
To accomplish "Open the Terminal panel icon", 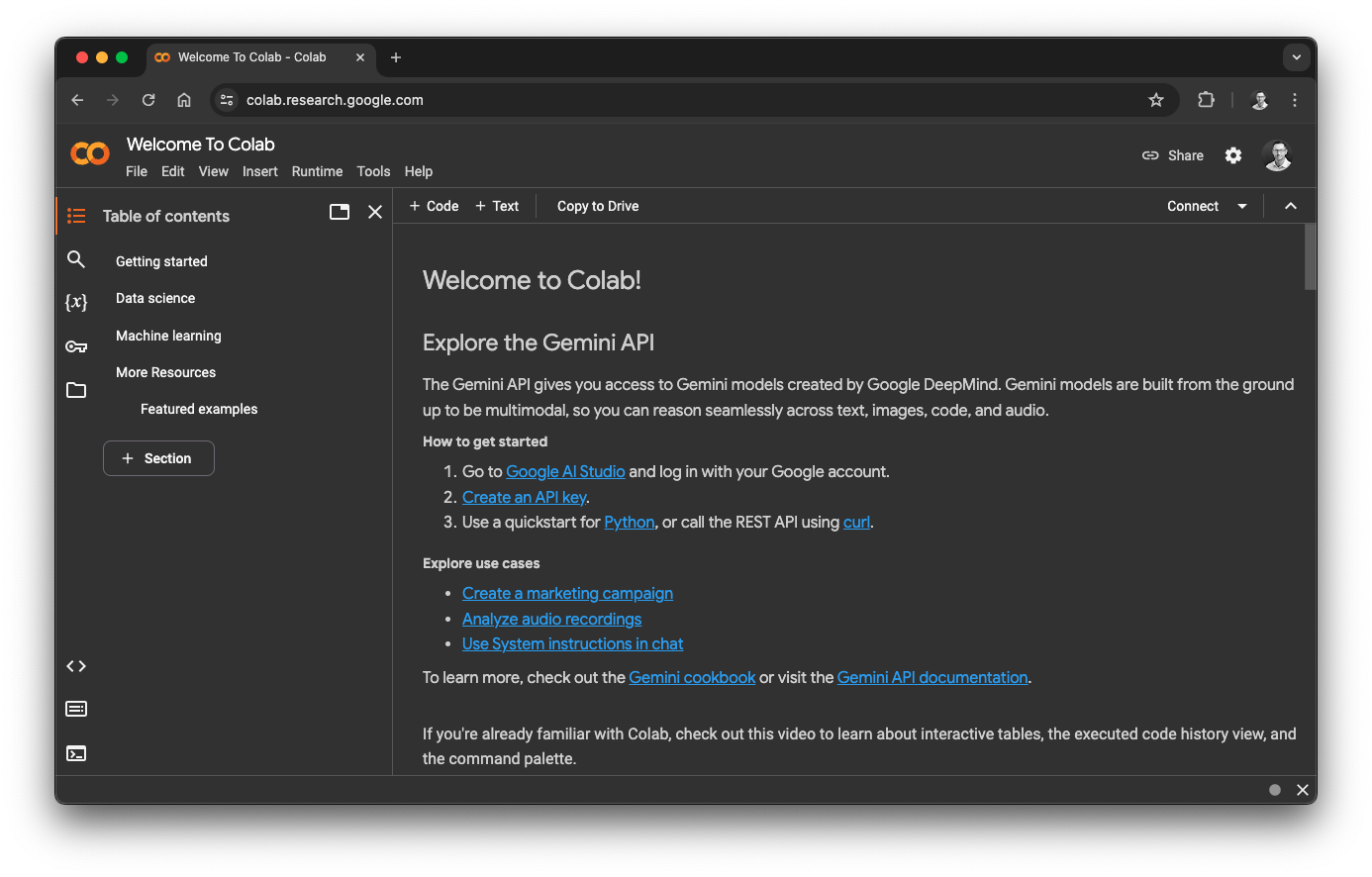I will point(76,753).
